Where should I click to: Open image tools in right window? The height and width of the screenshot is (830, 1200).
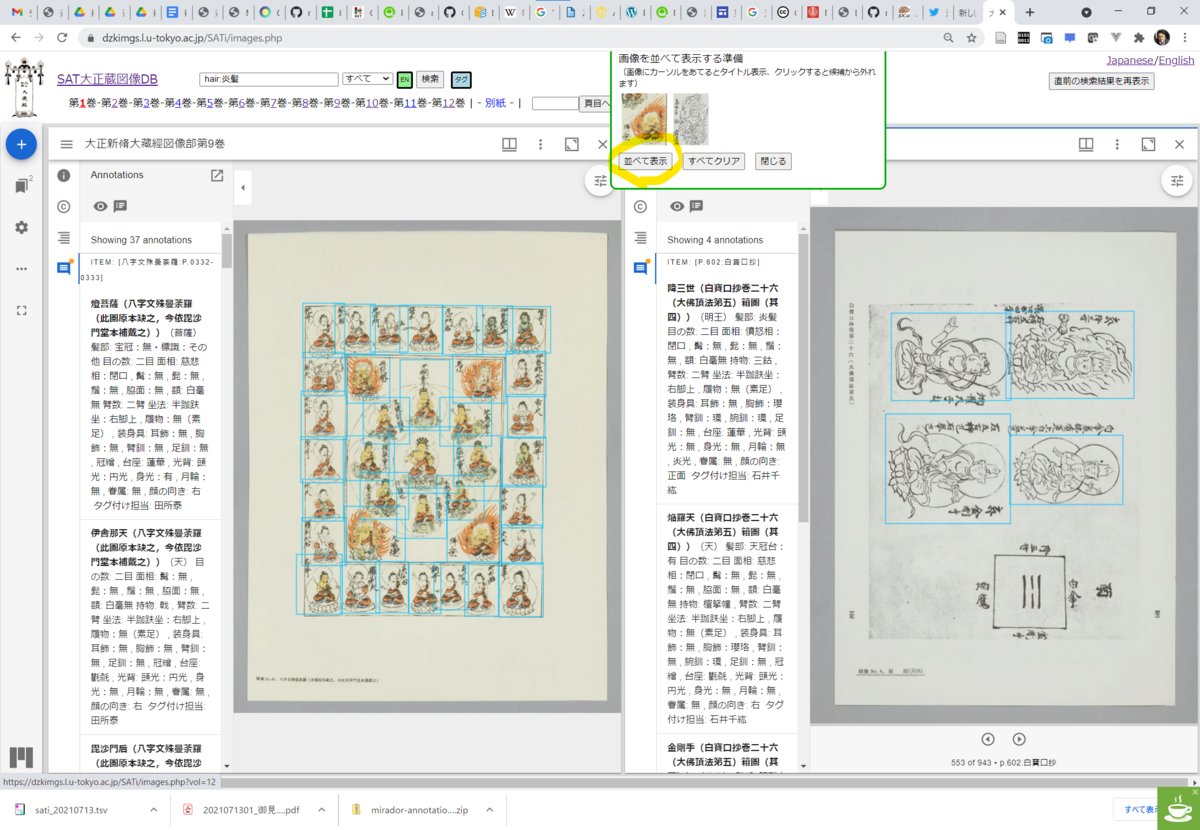coord(1177,180)
